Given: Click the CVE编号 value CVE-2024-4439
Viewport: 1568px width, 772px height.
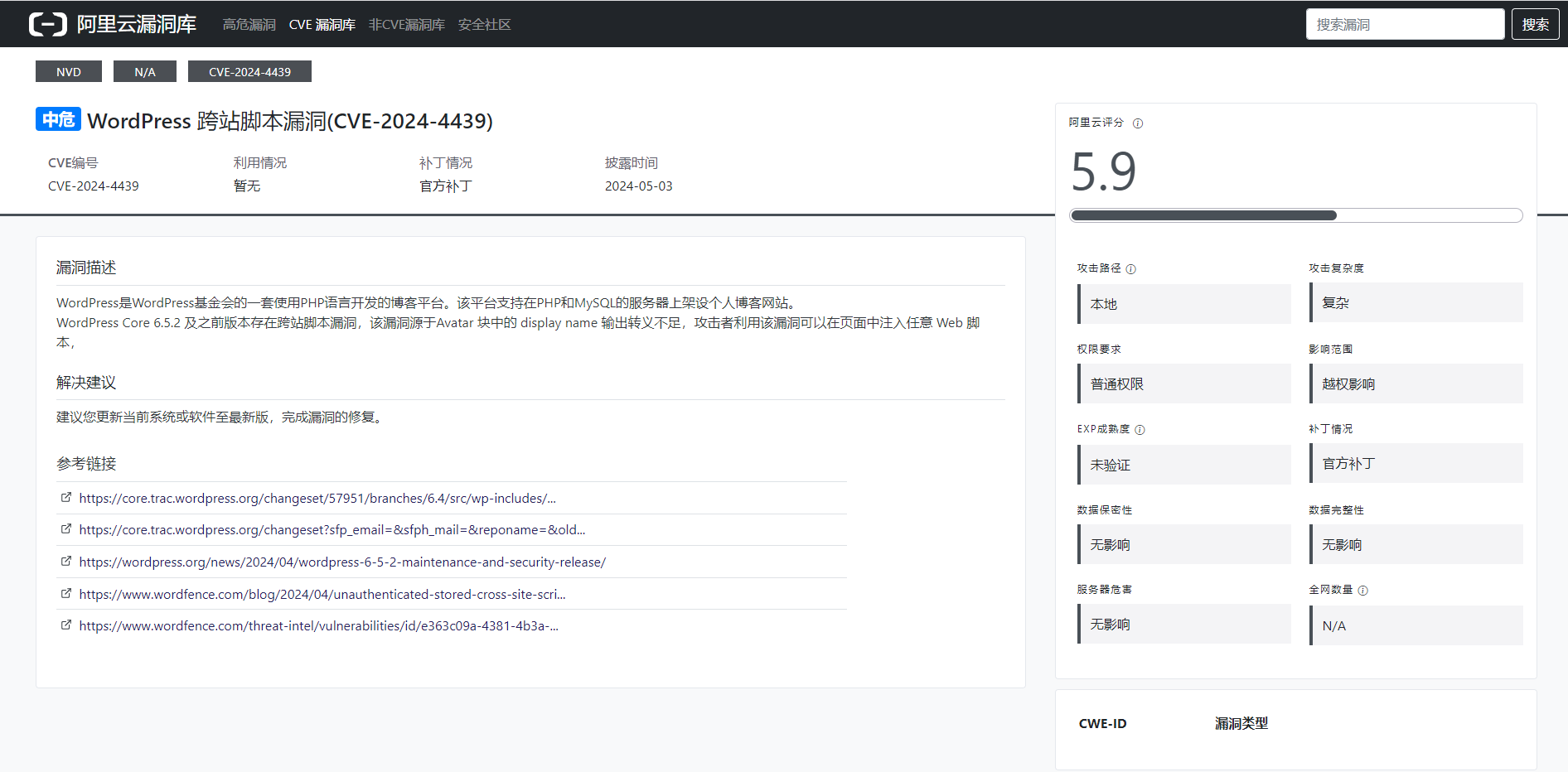Looking at the screenshot, I should point(93,186).
